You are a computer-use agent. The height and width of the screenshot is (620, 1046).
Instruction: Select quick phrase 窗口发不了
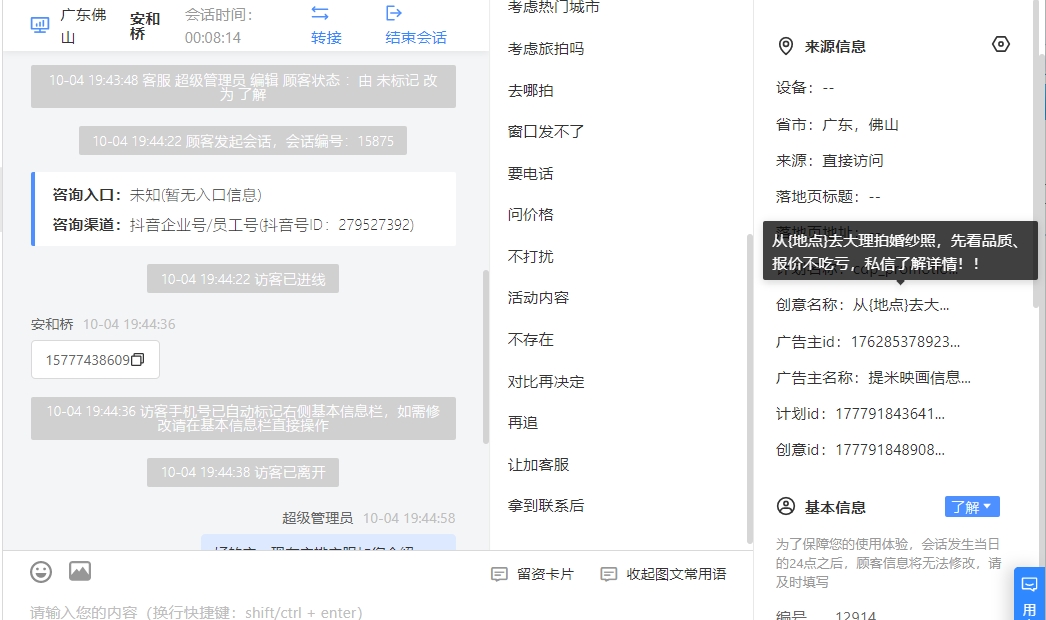546,132
